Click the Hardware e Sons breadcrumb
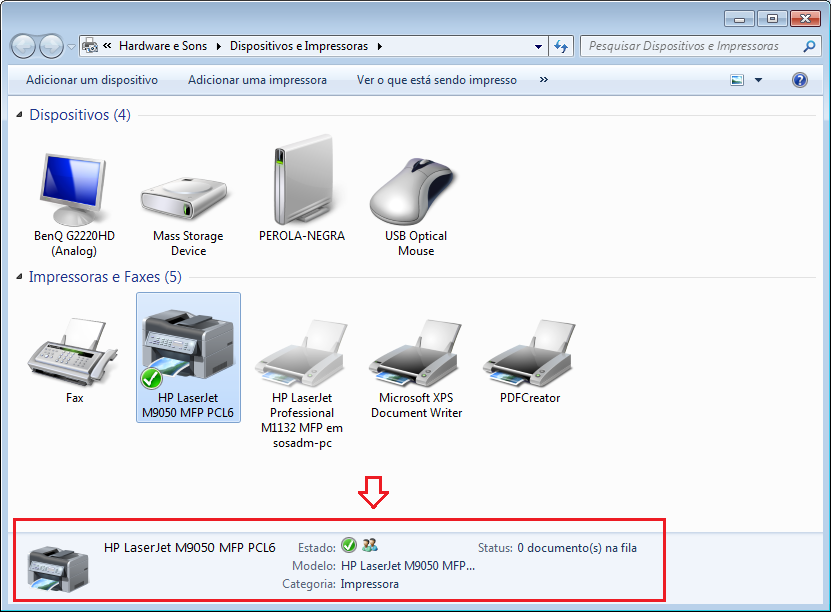This screenshot has width=831, height=612. 163,46
